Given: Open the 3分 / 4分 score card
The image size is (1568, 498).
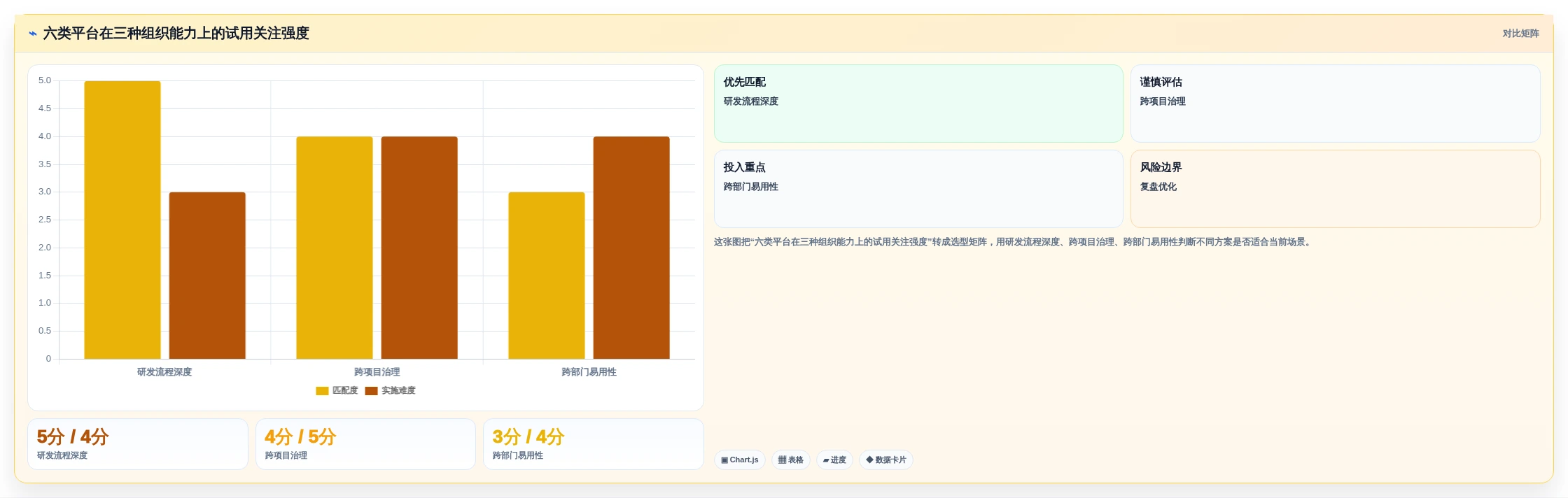Looking at the screenshot, I should click(x=594, y=444).
